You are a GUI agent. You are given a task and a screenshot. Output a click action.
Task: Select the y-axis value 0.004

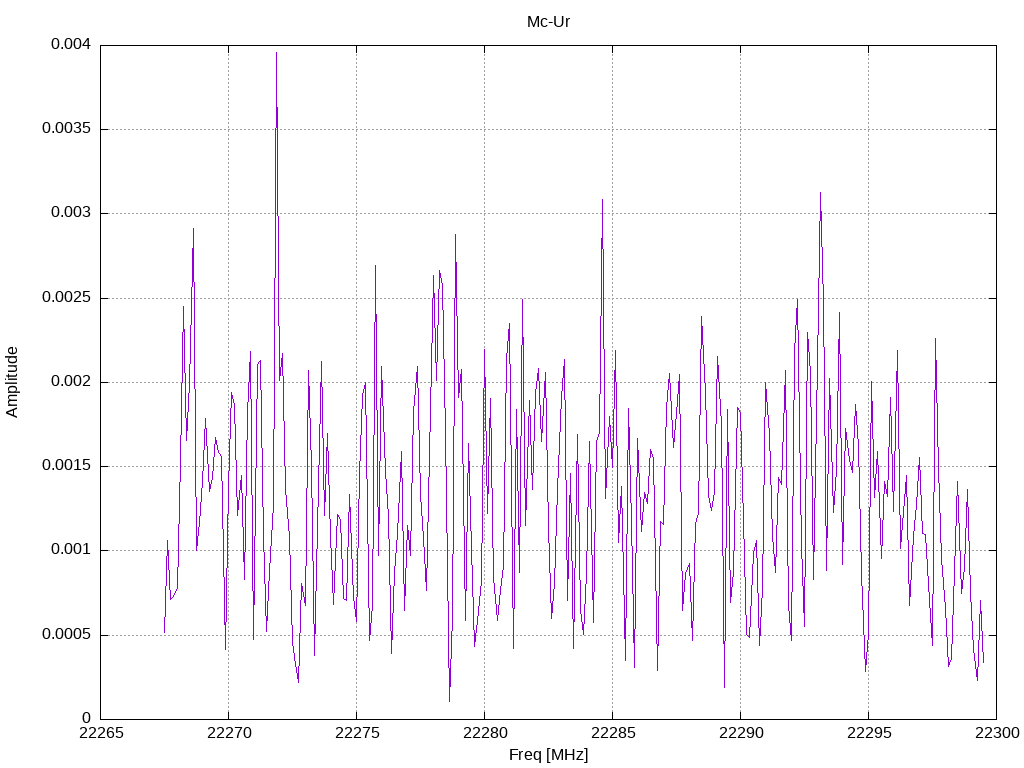(x=71, y=44)
